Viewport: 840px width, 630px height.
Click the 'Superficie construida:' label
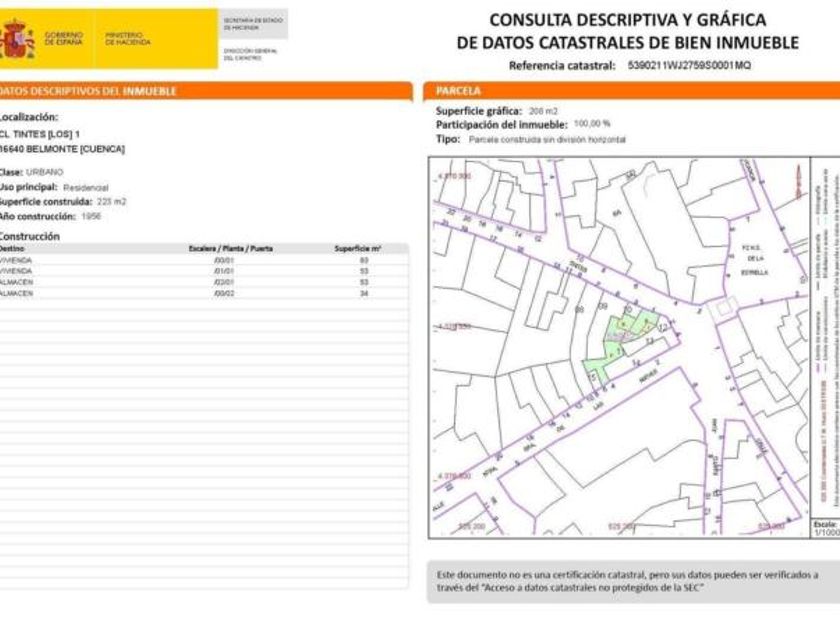point(46,202)
